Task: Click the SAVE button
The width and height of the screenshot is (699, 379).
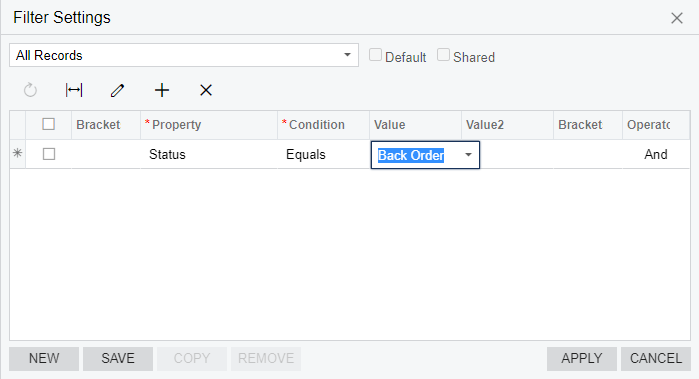Action: 118,358
